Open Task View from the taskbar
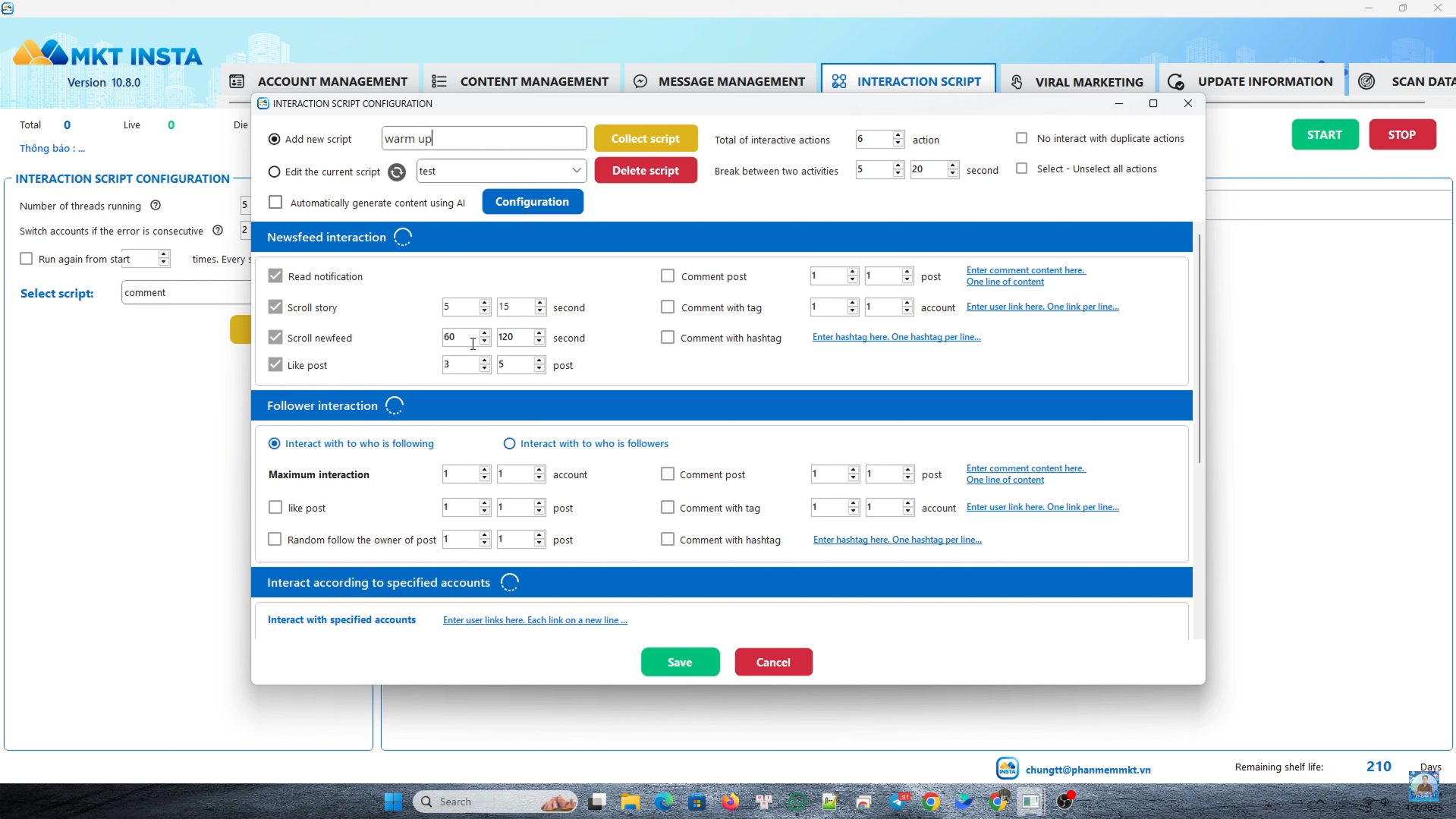1456x819 pixels. point(598,802)
